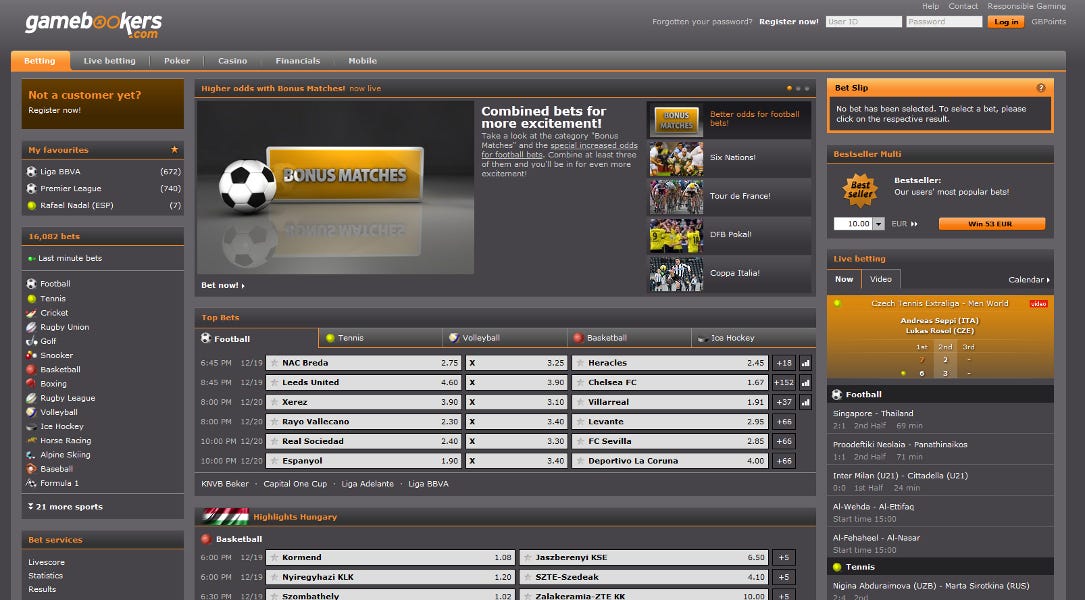Click the Snooker balls icon
Viewport: 1085px width, 600px height.
(x=31, y=355)
